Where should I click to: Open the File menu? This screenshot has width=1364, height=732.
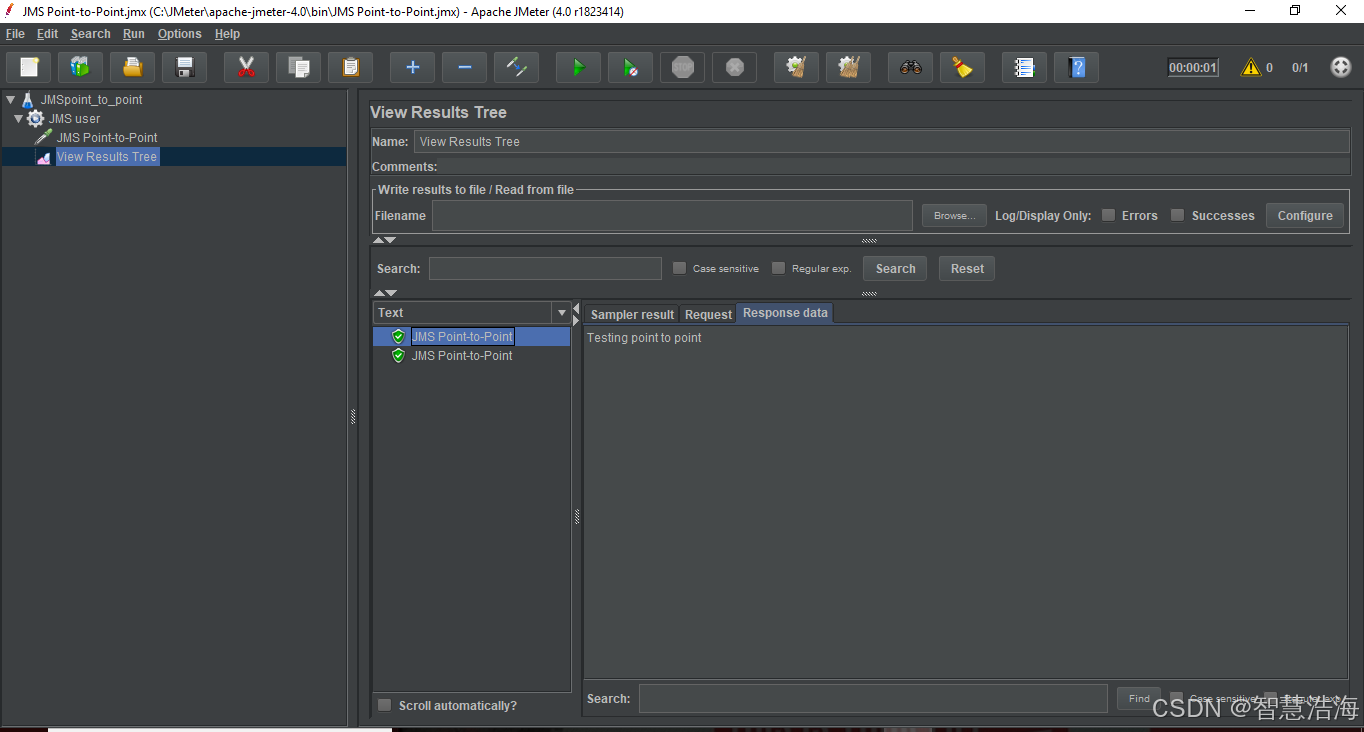point(15,34)
